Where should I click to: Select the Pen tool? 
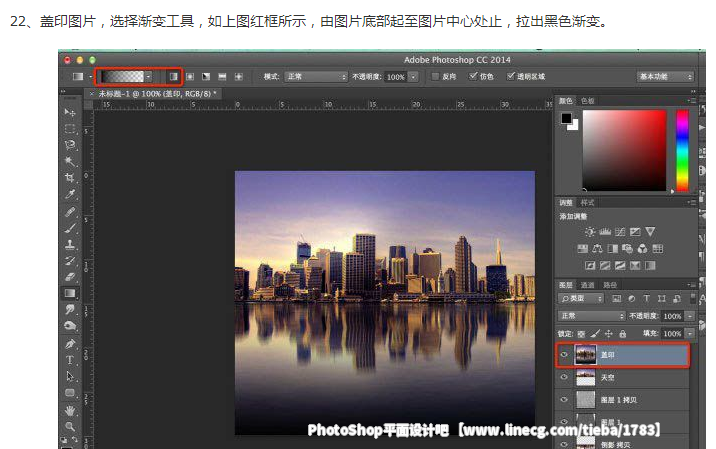coord(69,343)
